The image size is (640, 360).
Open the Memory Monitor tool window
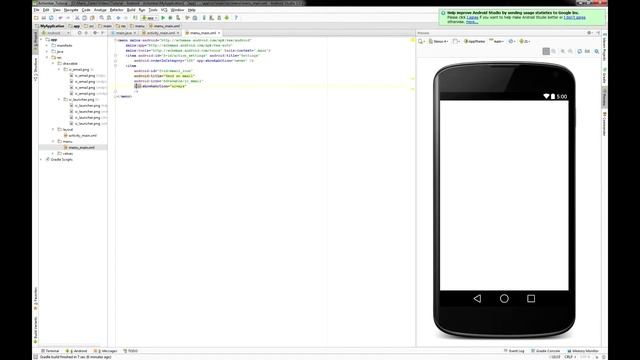click(583, 351)
